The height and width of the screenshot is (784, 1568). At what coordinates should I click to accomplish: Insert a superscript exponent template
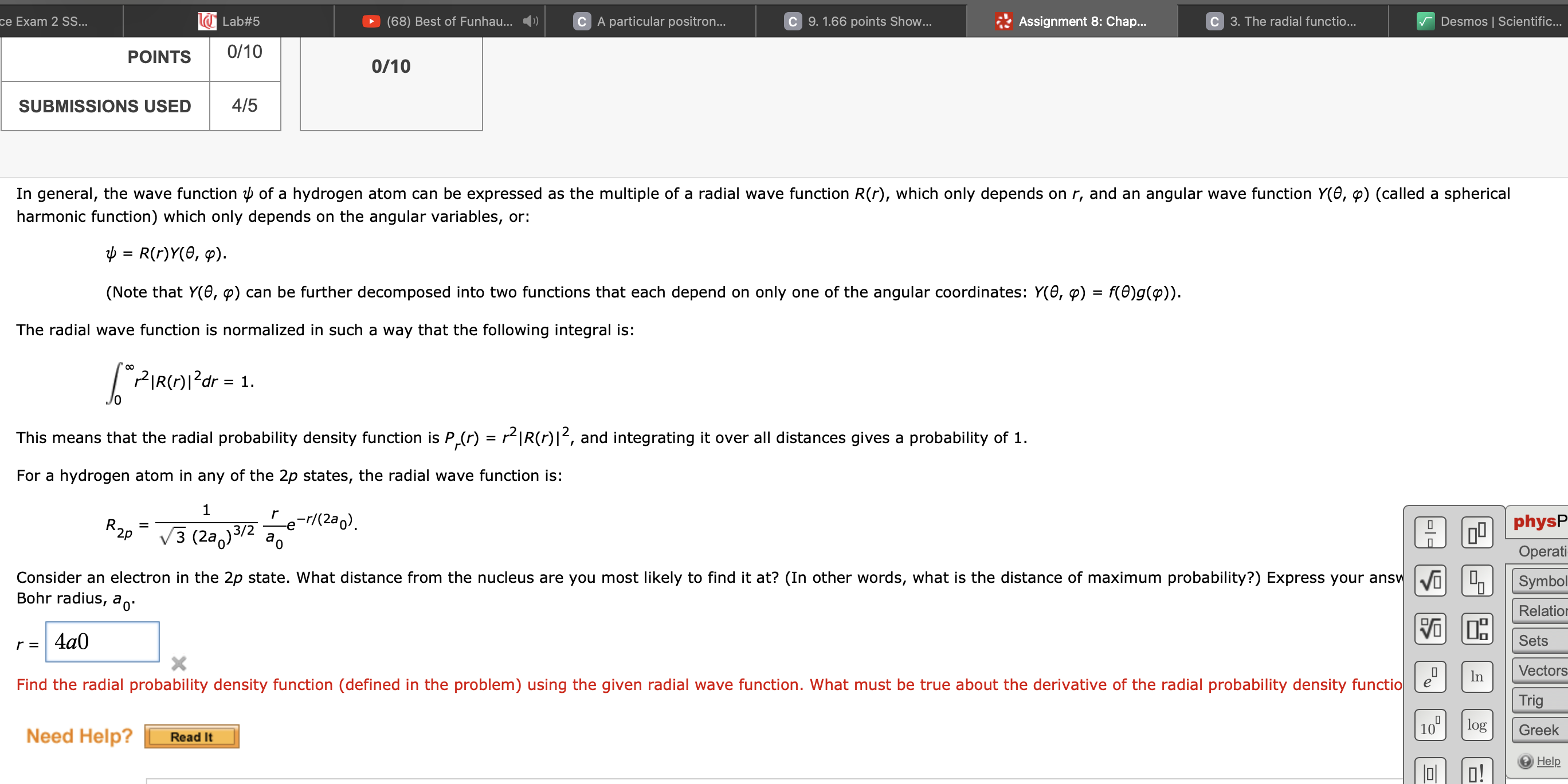pyautogui.click(x=1477, y=531)
